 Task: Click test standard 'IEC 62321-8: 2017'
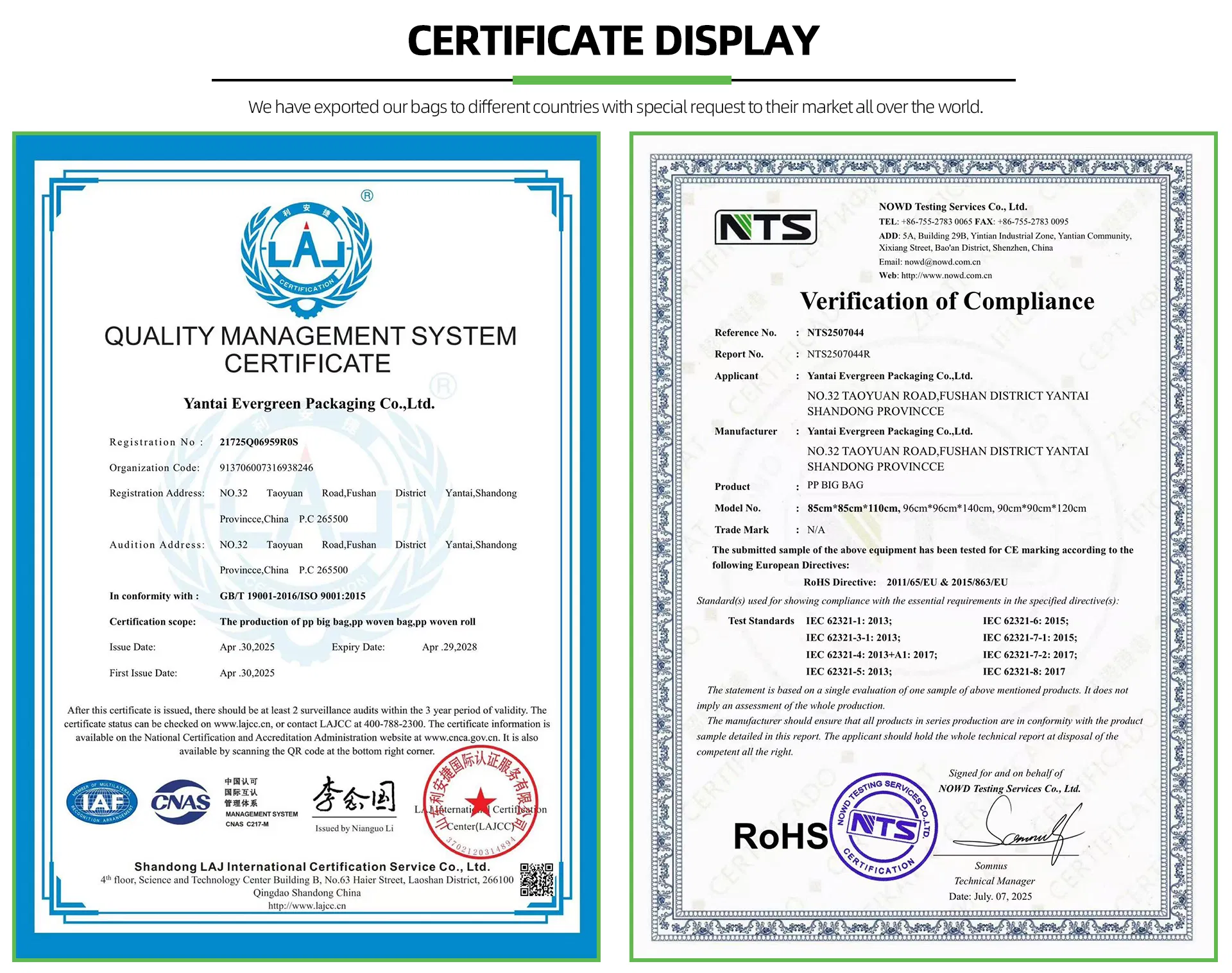[1024, 672]
